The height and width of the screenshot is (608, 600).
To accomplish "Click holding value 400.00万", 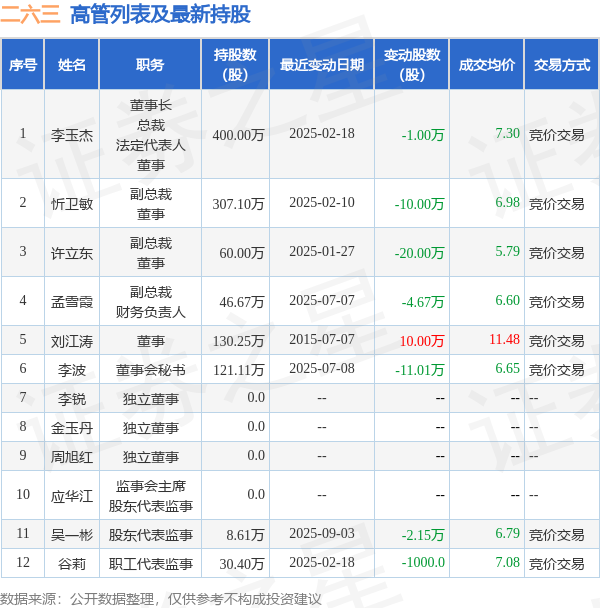I will [x=238, y=135].
